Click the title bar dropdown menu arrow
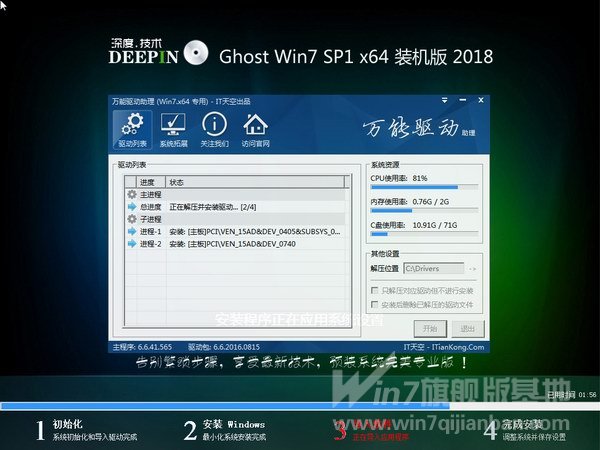This screenshot has width=600, height=450. pyautogui.click(x=444, y=100)
